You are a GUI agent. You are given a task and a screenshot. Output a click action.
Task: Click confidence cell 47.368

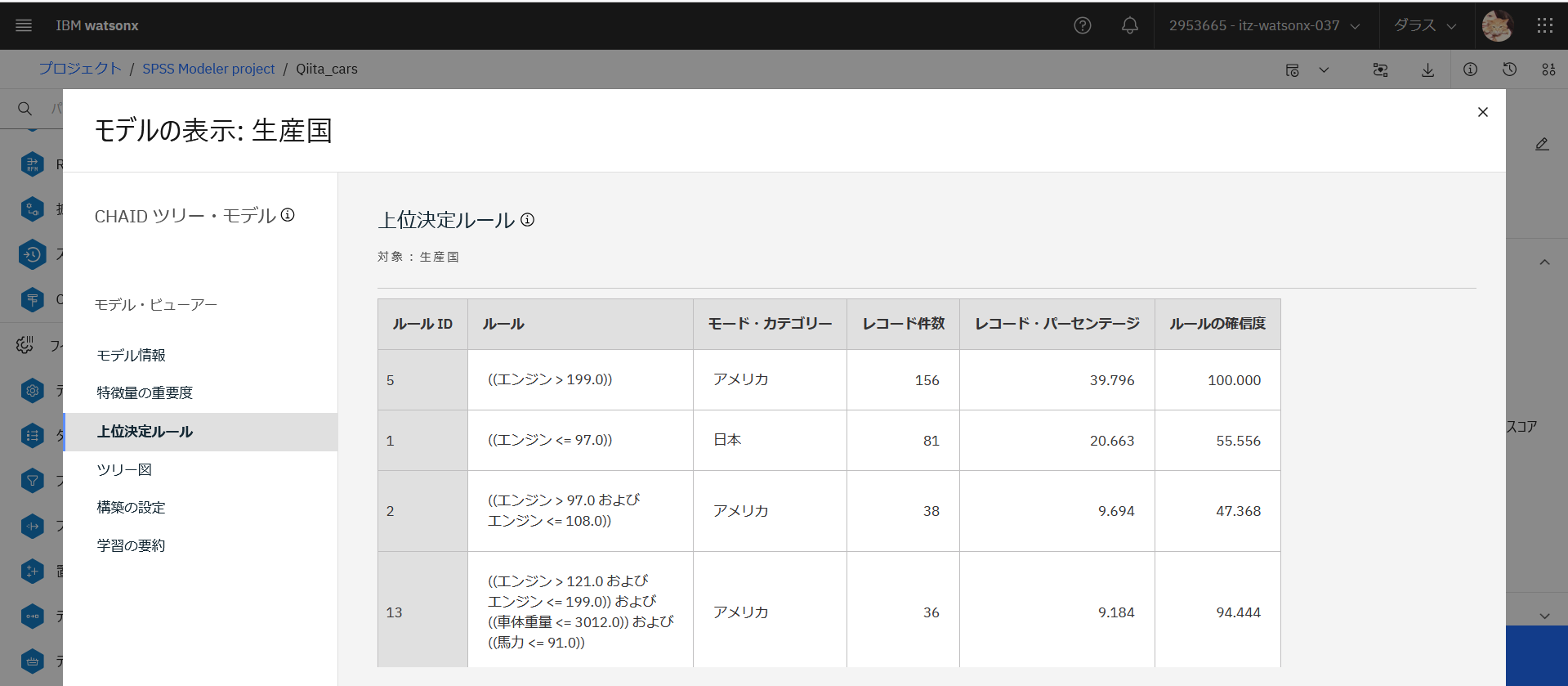1217,511
